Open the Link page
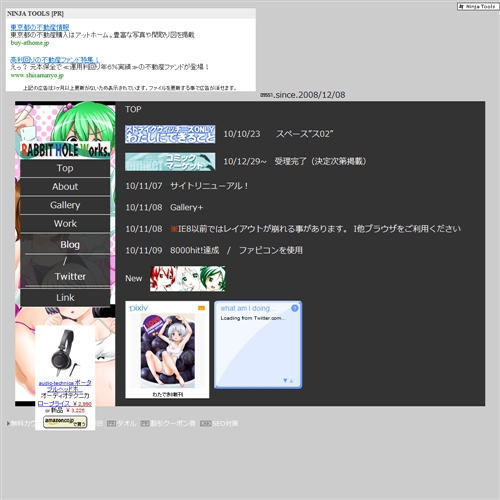Screen dimensions: 500x500 click(x=65, y=297)
